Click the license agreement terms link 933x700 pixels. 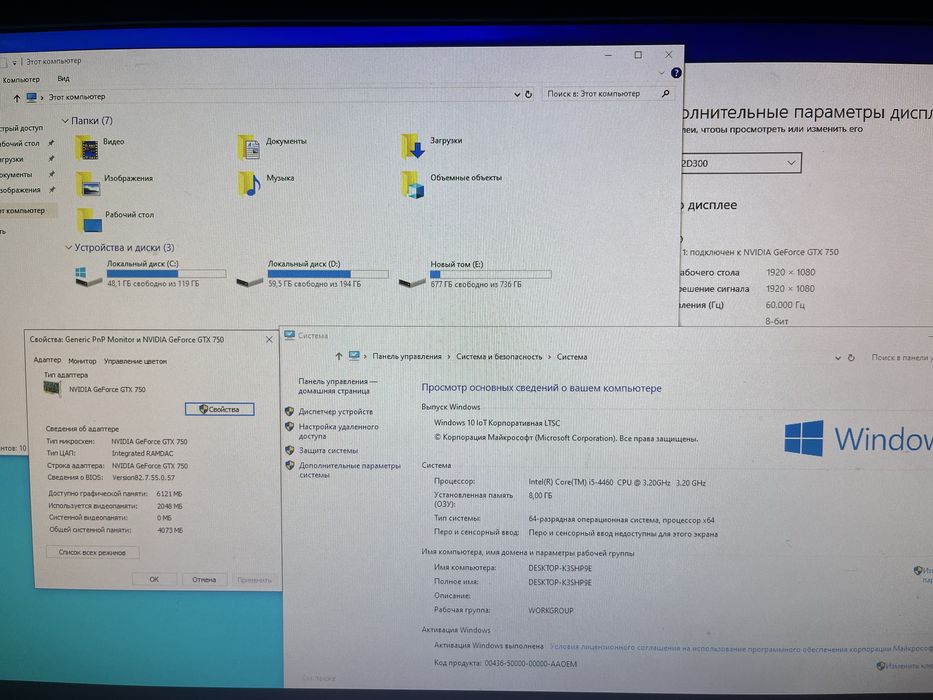click(741, 648)
